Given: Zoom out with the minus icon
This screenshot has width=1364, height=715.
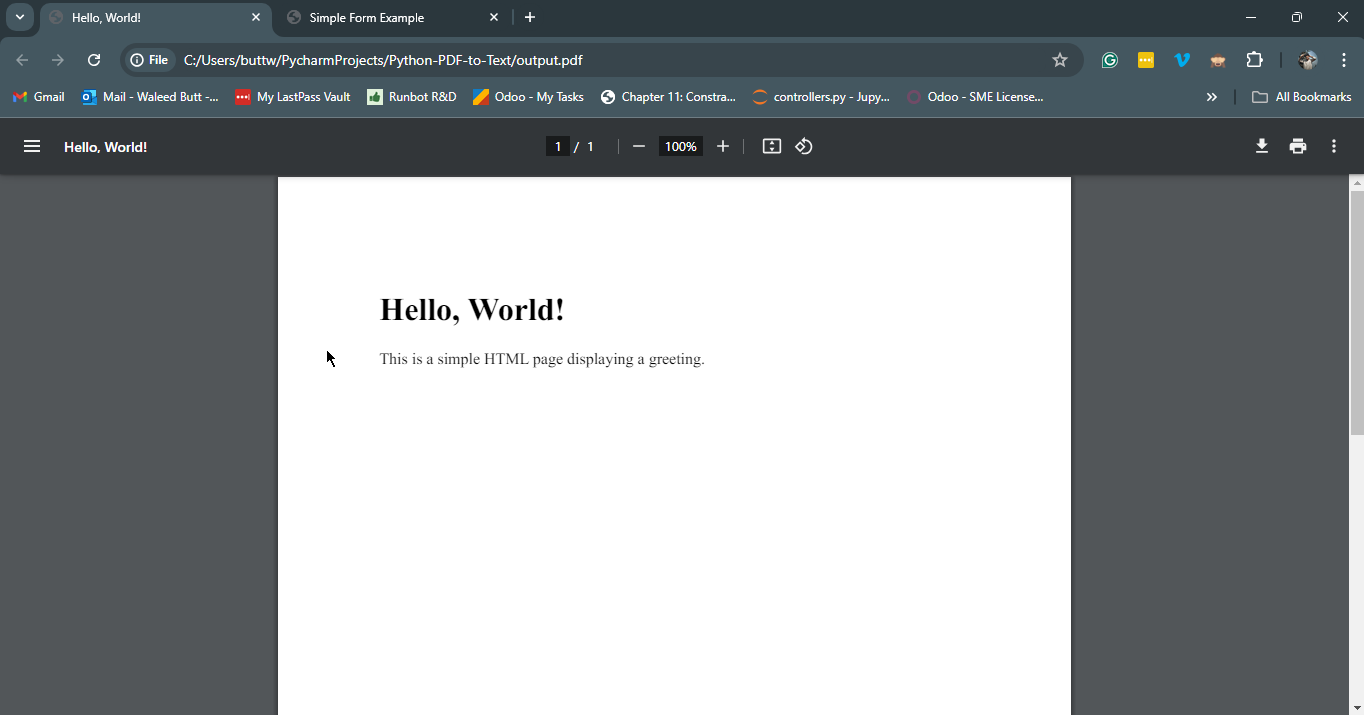Looking at the screenshot, I should 639,147.
